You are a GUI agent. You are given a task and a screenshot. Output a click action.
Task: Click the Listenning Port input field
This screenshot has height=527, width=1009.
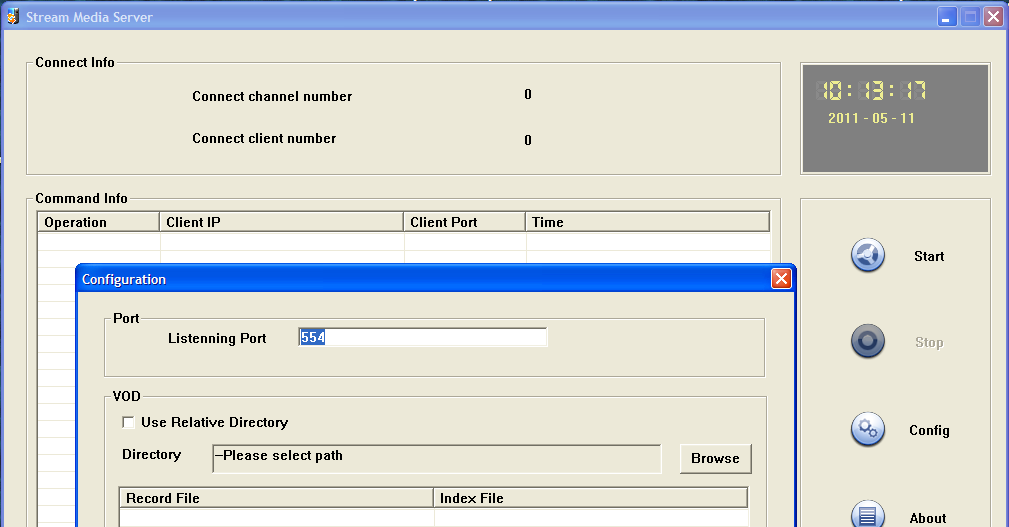click(423, 337)
